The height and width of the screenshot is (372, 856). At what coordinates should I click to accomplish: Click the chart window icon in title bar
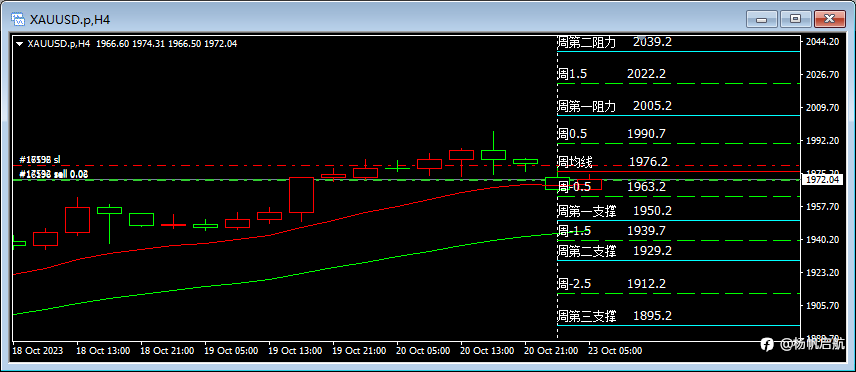point(17,19)
